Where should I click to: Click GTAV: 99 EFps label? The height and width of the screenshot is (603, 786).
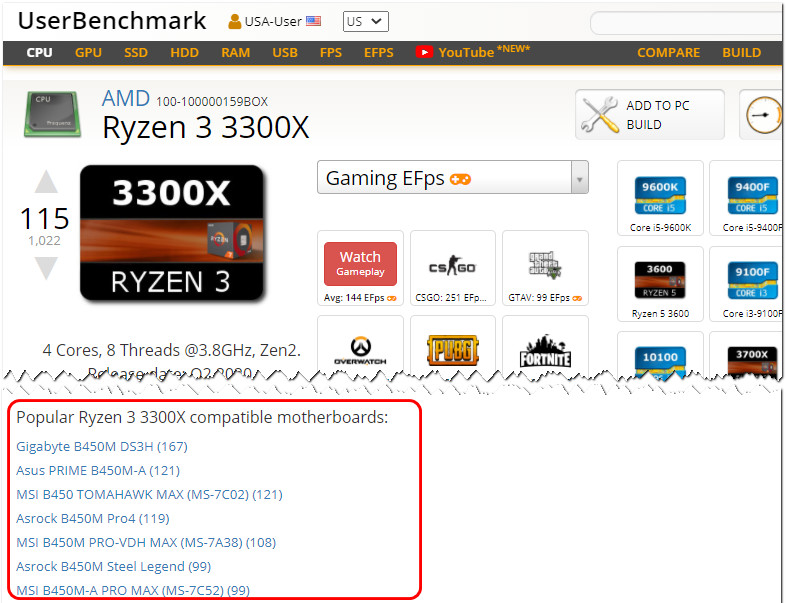pos(539,298)
